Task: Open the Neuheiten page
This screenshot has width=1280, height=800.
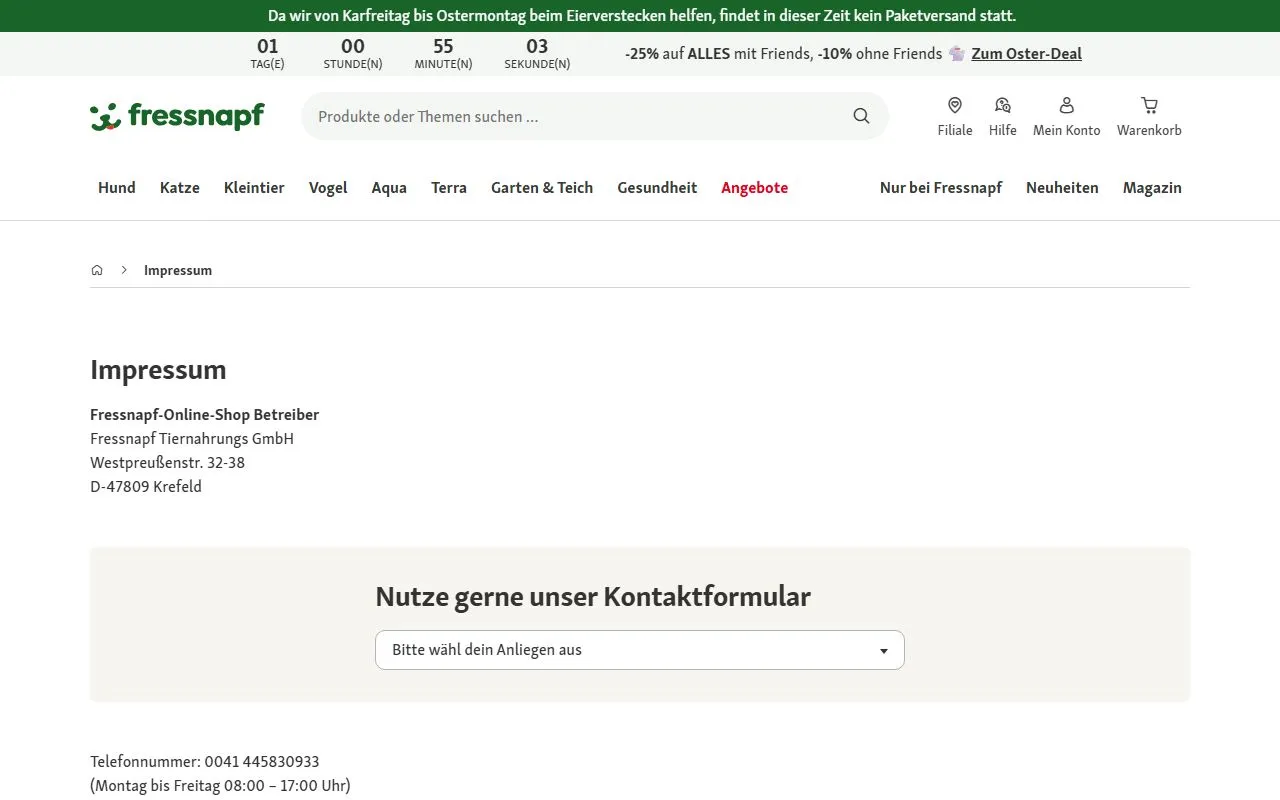Action: coord(1062,188)
